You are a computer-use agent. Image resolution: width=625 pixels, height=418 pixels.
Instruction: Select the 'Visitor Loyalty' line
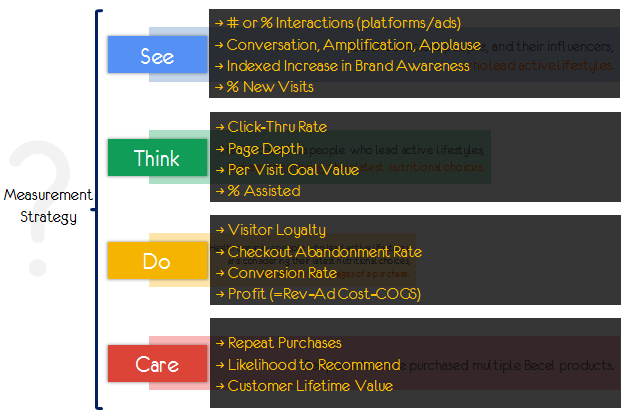(270, 230)
